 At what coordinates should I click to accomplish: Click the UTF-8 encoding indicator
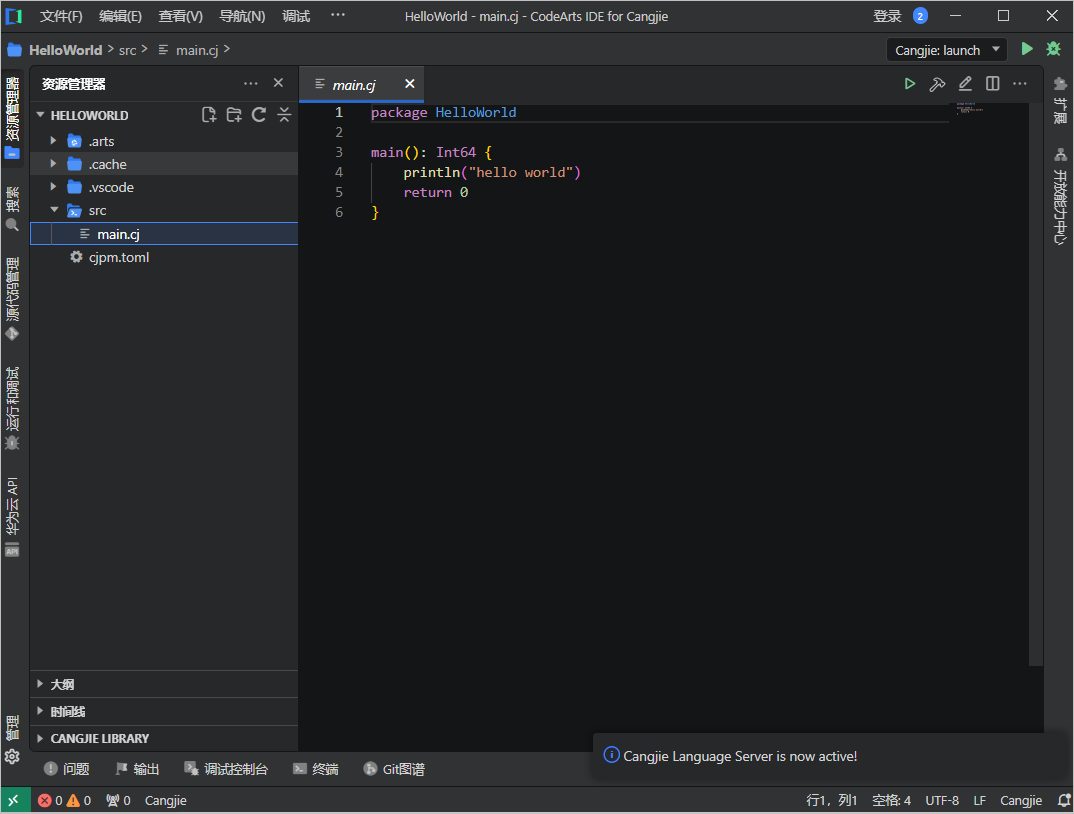[942, 800]
